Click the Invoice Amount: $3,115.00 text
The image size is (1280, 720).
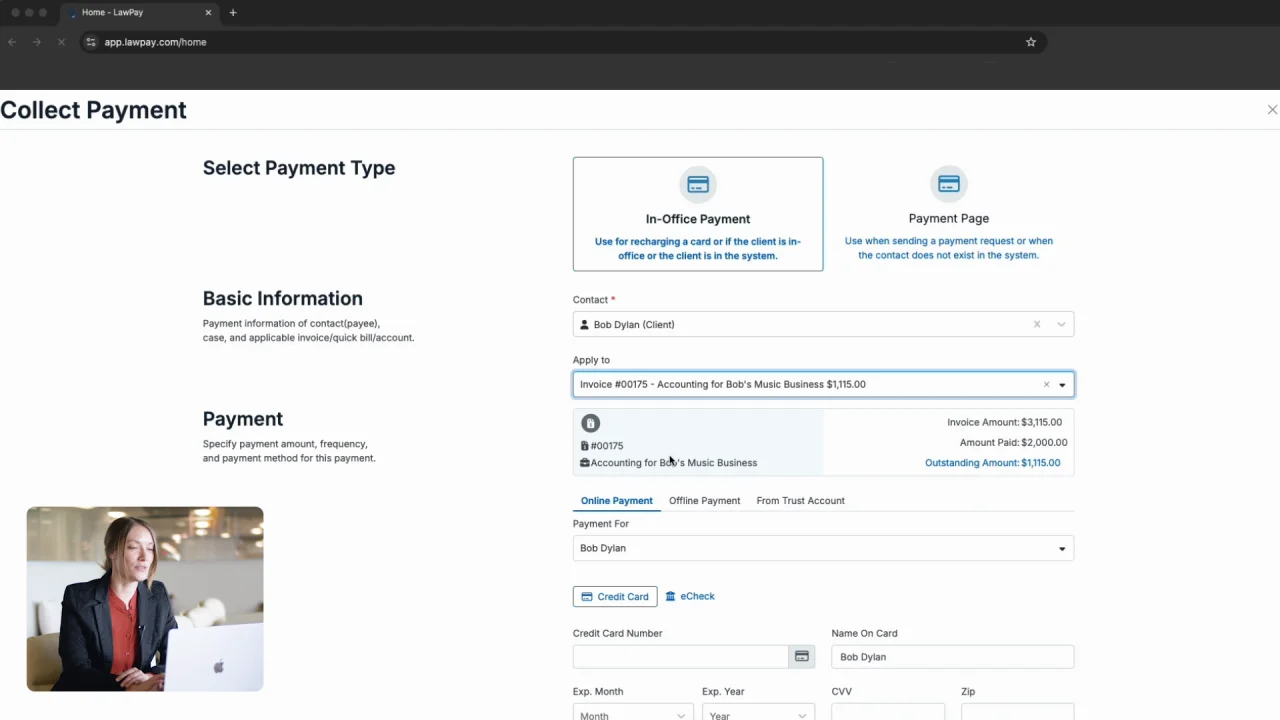(x=1004, y=422)
